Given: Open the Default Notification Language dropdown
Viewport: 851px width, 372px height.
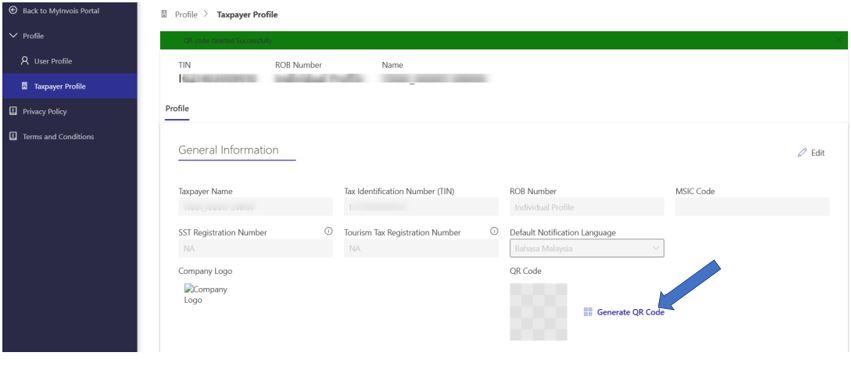Looking at the screenshot, I should pos(587,248).
